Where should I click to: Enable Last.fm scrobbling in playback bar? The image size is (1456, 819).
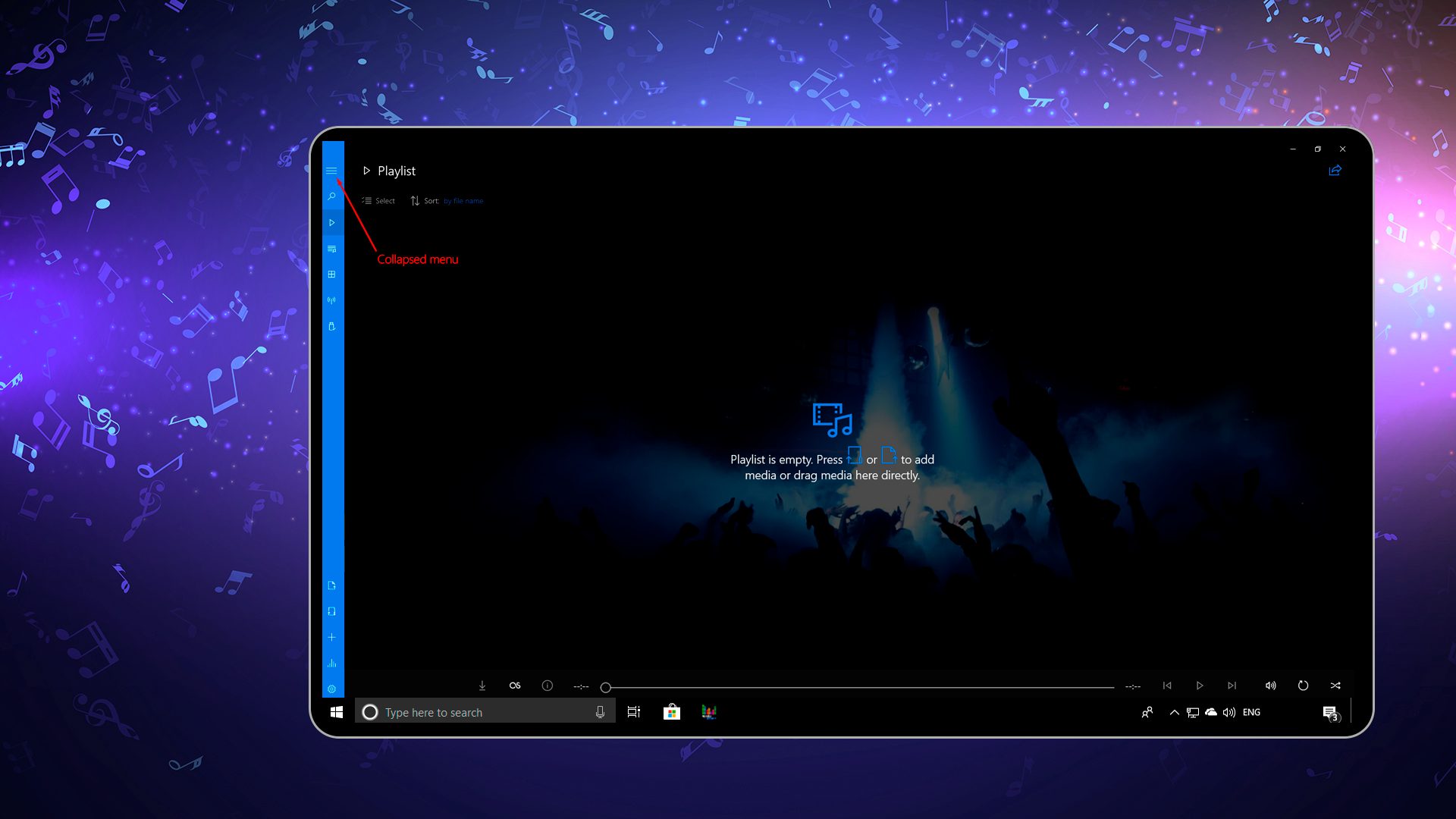click(x=515, y=686)
